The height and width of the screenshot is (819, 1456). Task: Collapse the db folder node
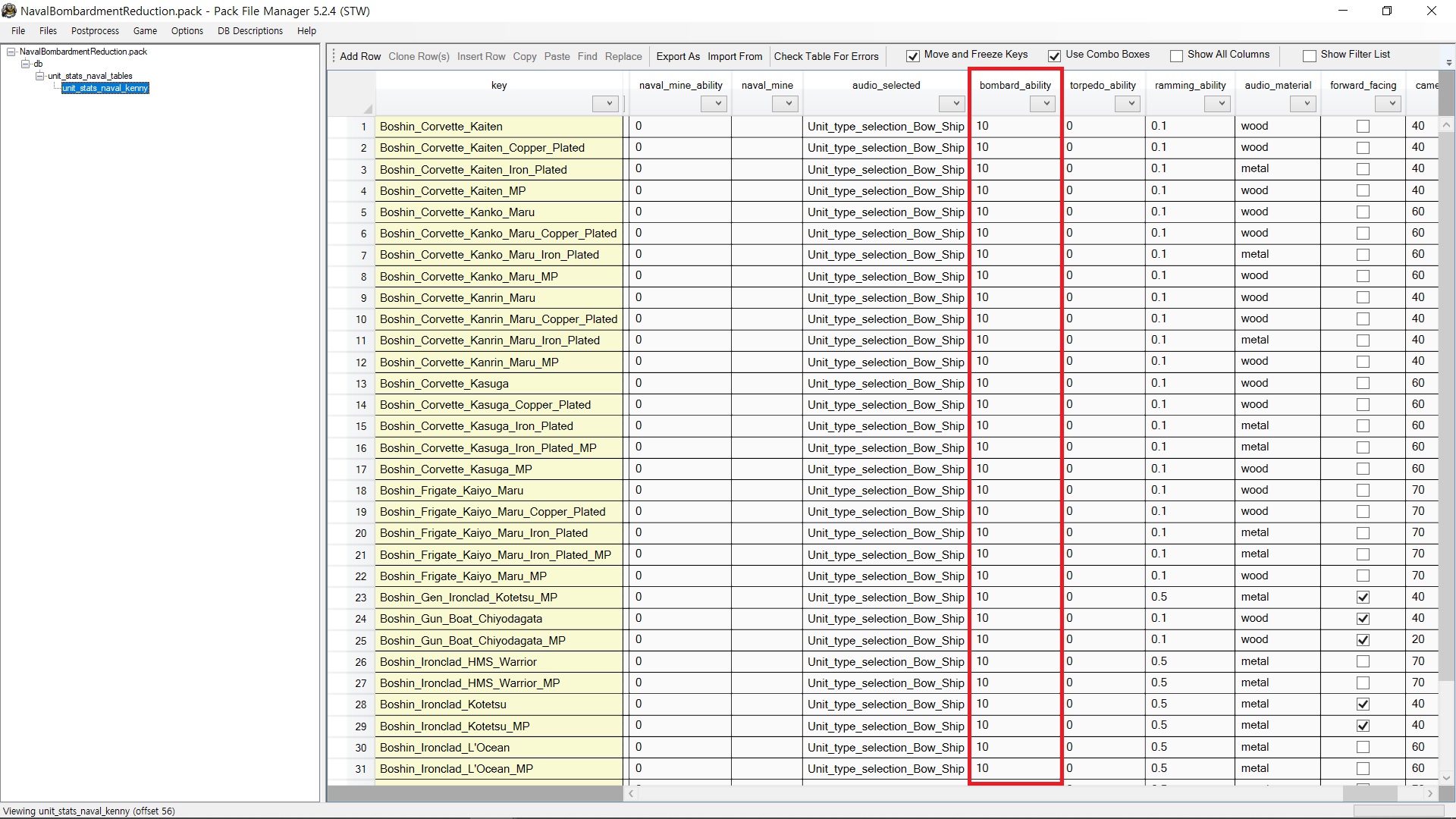(25, 64)
